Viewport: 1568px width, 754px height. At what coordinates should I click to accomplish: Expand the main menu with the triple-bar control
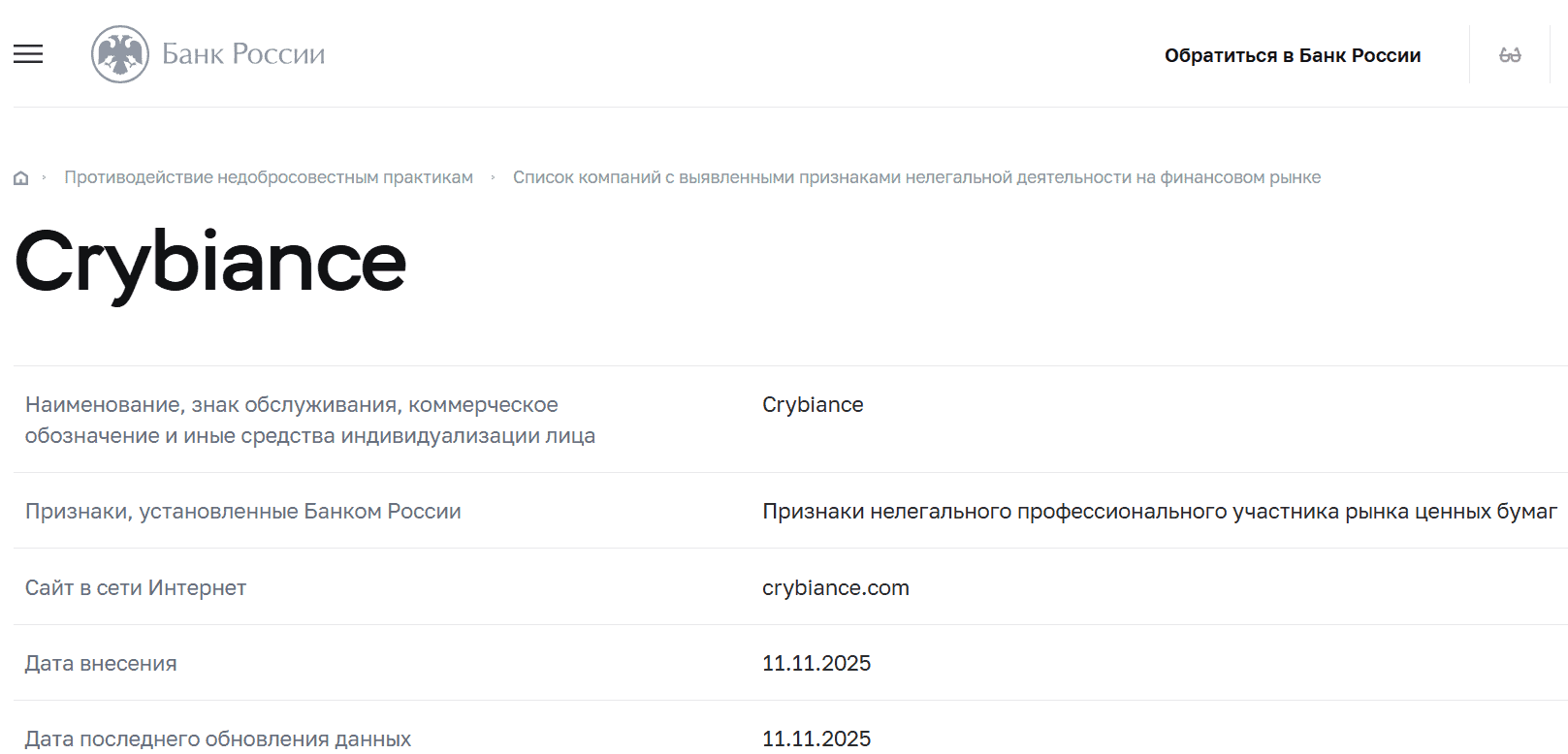(28, 54)
